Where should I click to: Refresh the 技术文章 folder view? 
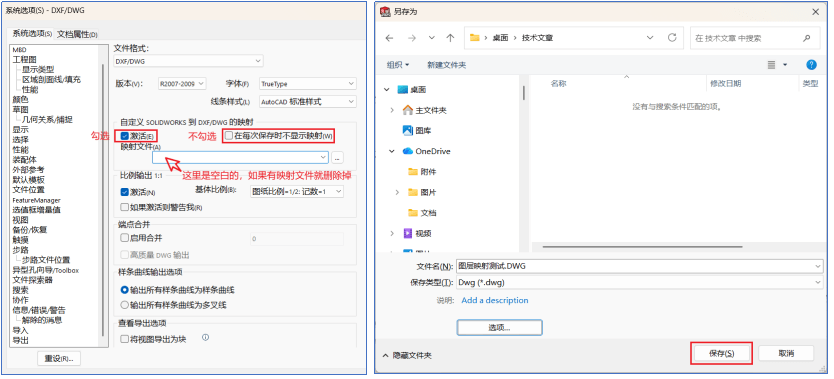point(672,38)
